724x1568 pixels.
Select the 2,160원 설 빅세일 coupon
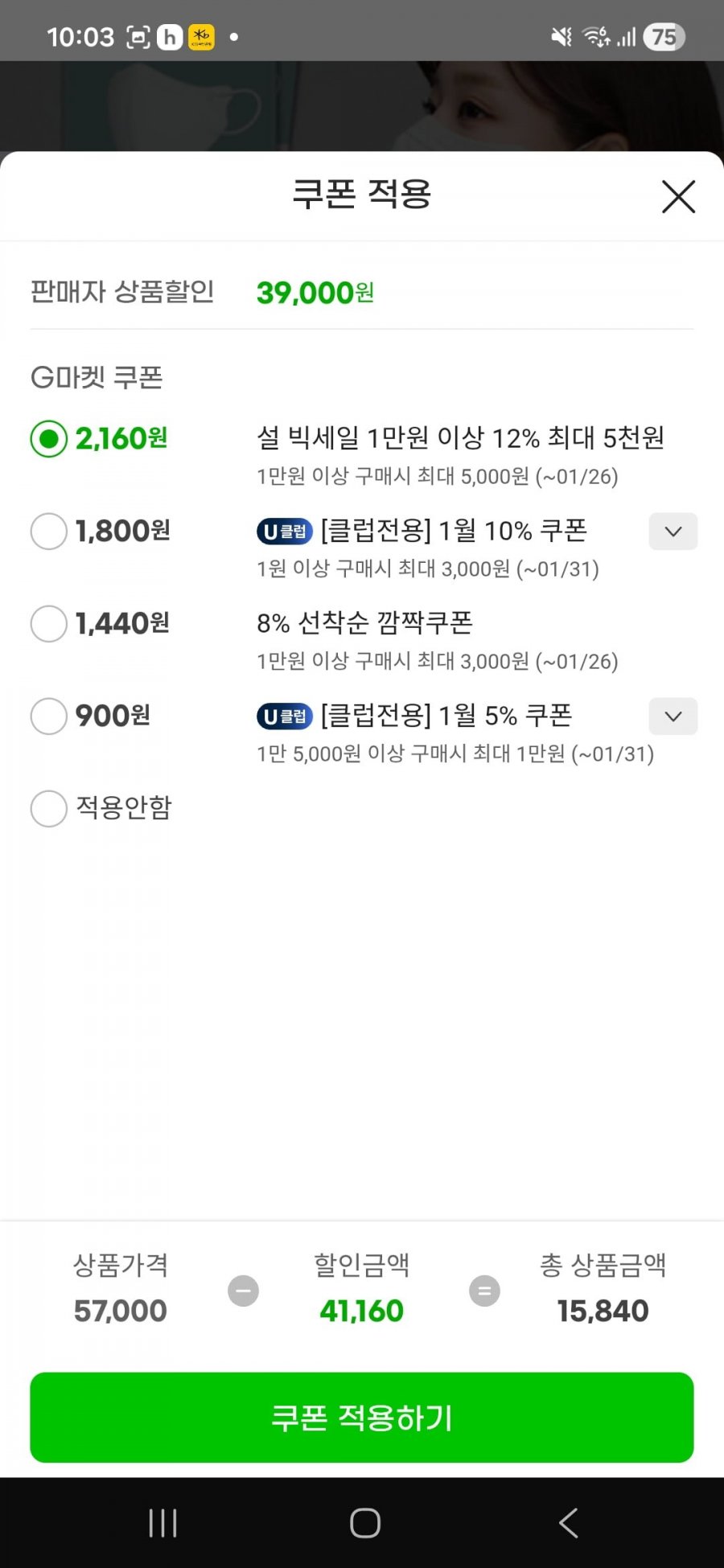coord(49,439)
